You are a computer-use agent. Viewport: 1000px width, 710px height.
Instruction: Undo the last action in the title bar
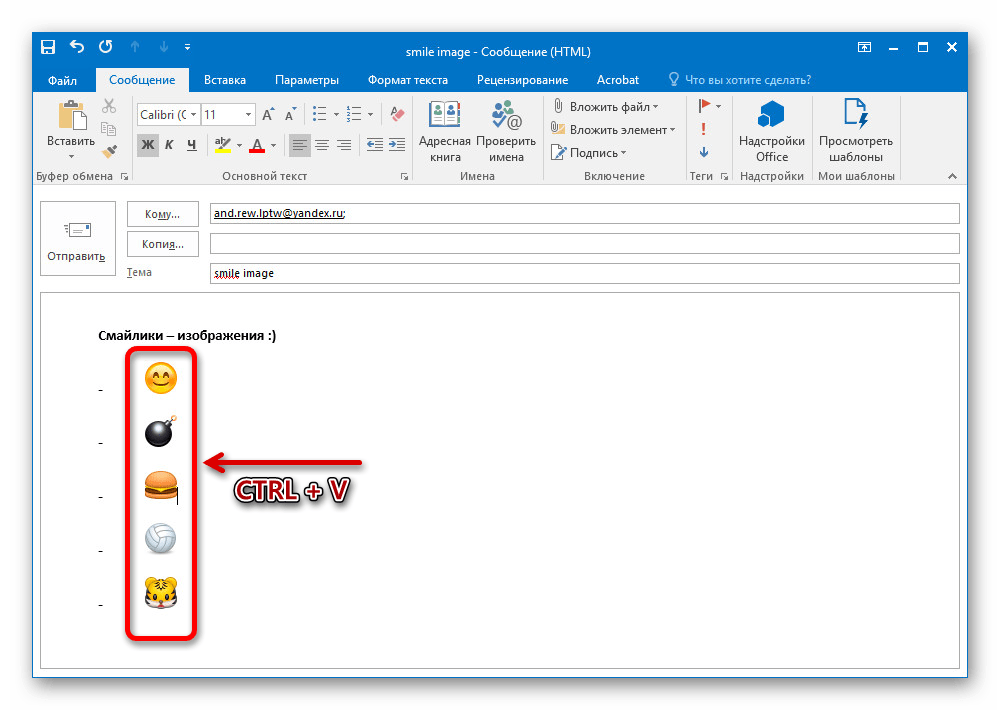[77, 47]
